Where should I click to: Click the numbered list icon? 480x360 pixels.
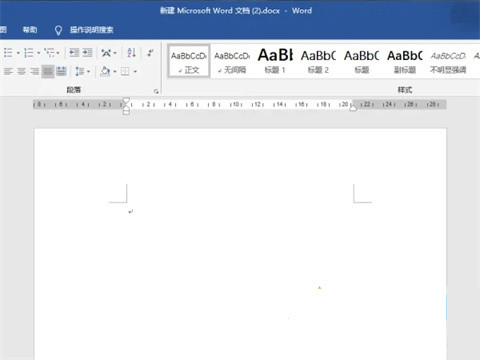[x=29, y=53]
